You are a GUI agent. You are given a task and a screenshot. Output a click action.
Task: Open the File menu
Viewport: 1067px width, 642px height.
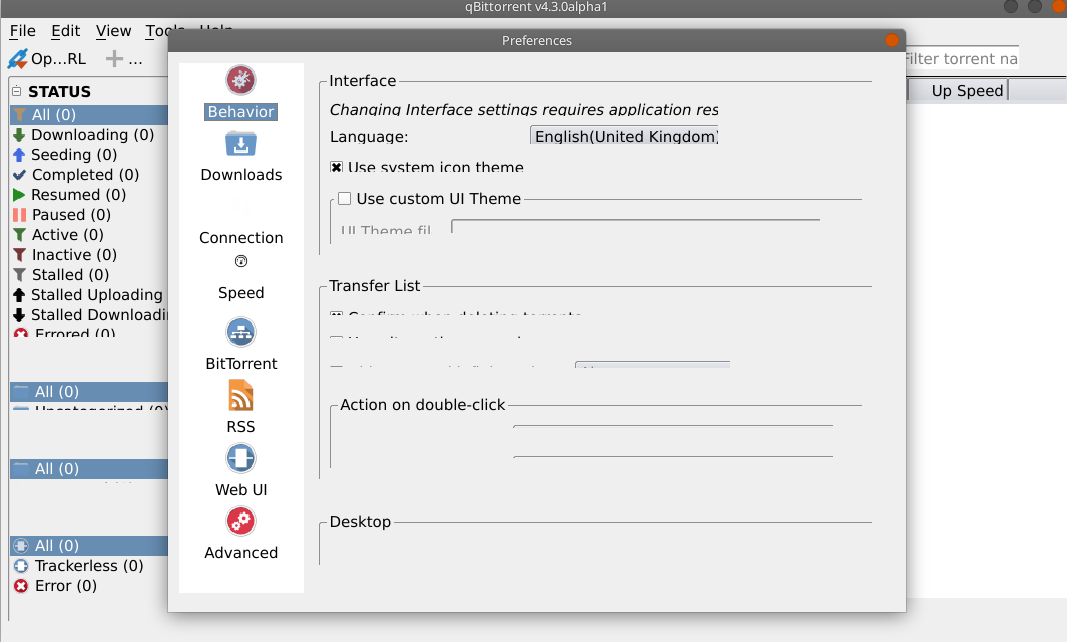(22, 31)
